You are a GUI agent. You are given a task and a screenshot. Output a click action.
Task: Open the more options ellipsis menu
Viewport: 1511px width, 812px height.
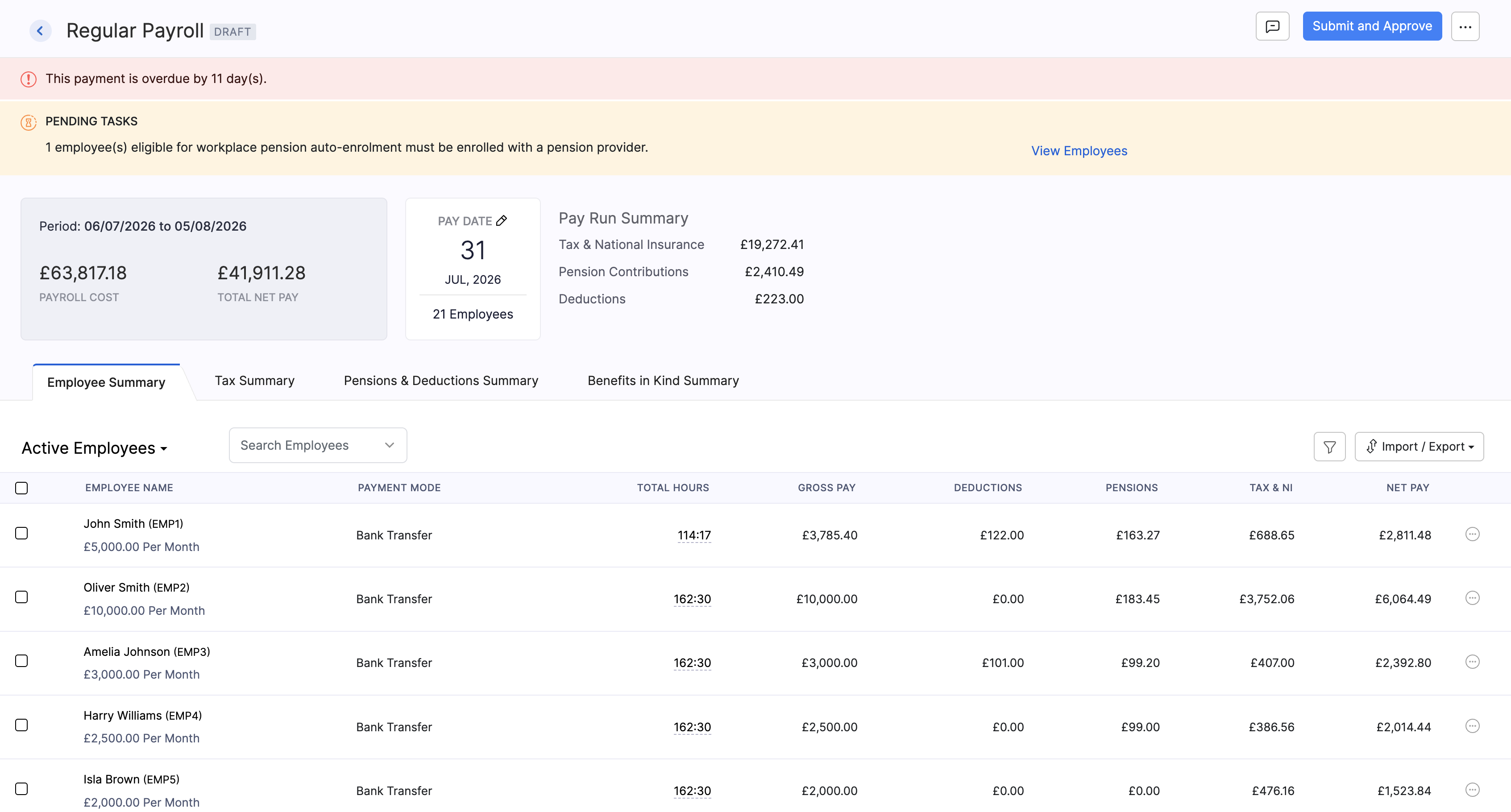point(1465,26)
